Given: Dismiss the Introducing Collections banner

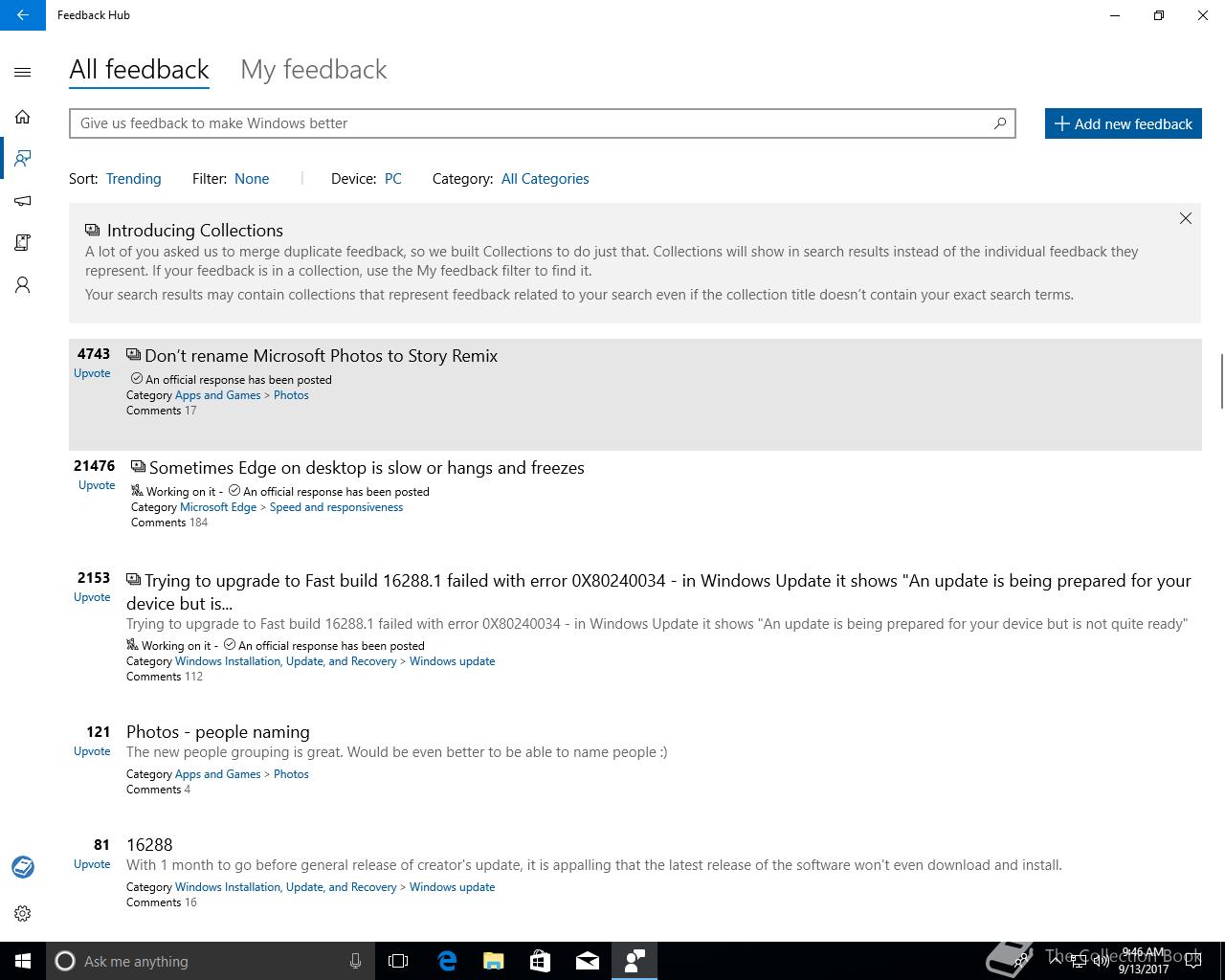Looking at the screenshot, I should coord(1186,218).
